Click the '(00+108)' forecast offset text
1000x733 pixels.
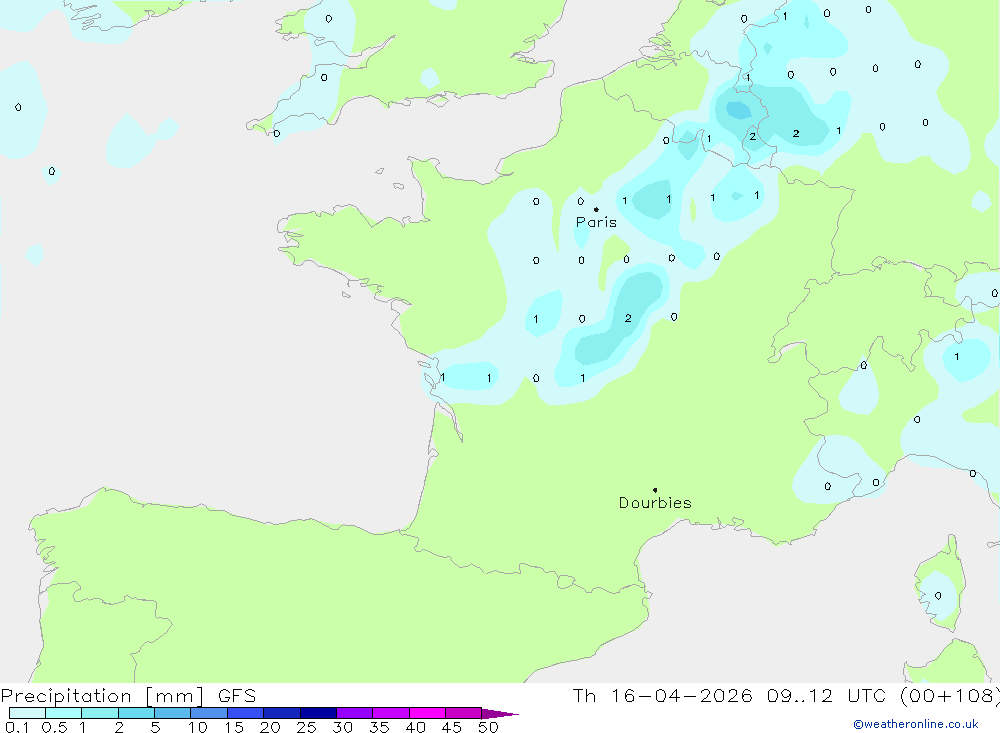(950, 696)
